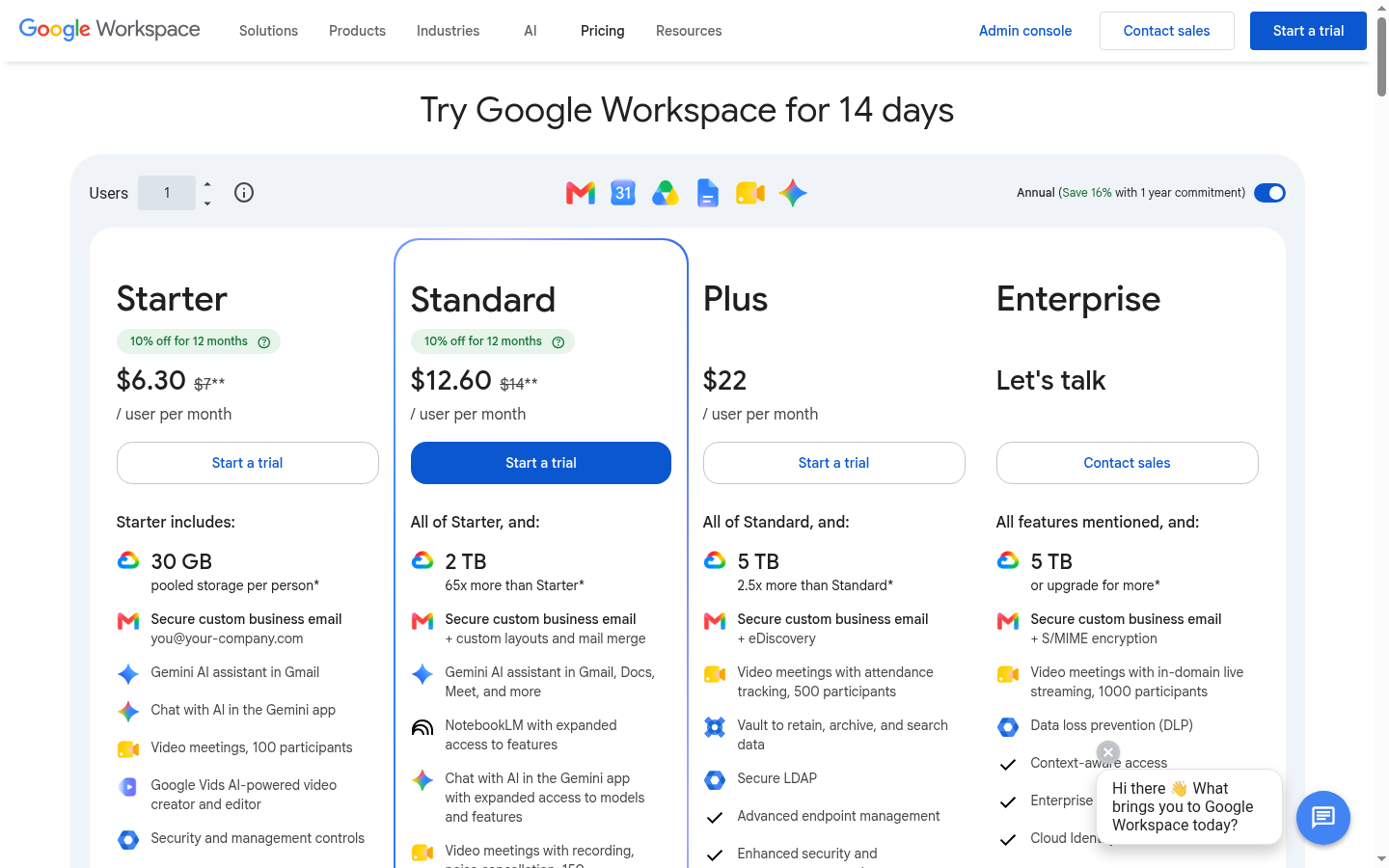Click the cloud icon beside Enterprise 5 TB
Image resolution: width=1389 pixels, height=868 pixels.
tap(1008, 560)
